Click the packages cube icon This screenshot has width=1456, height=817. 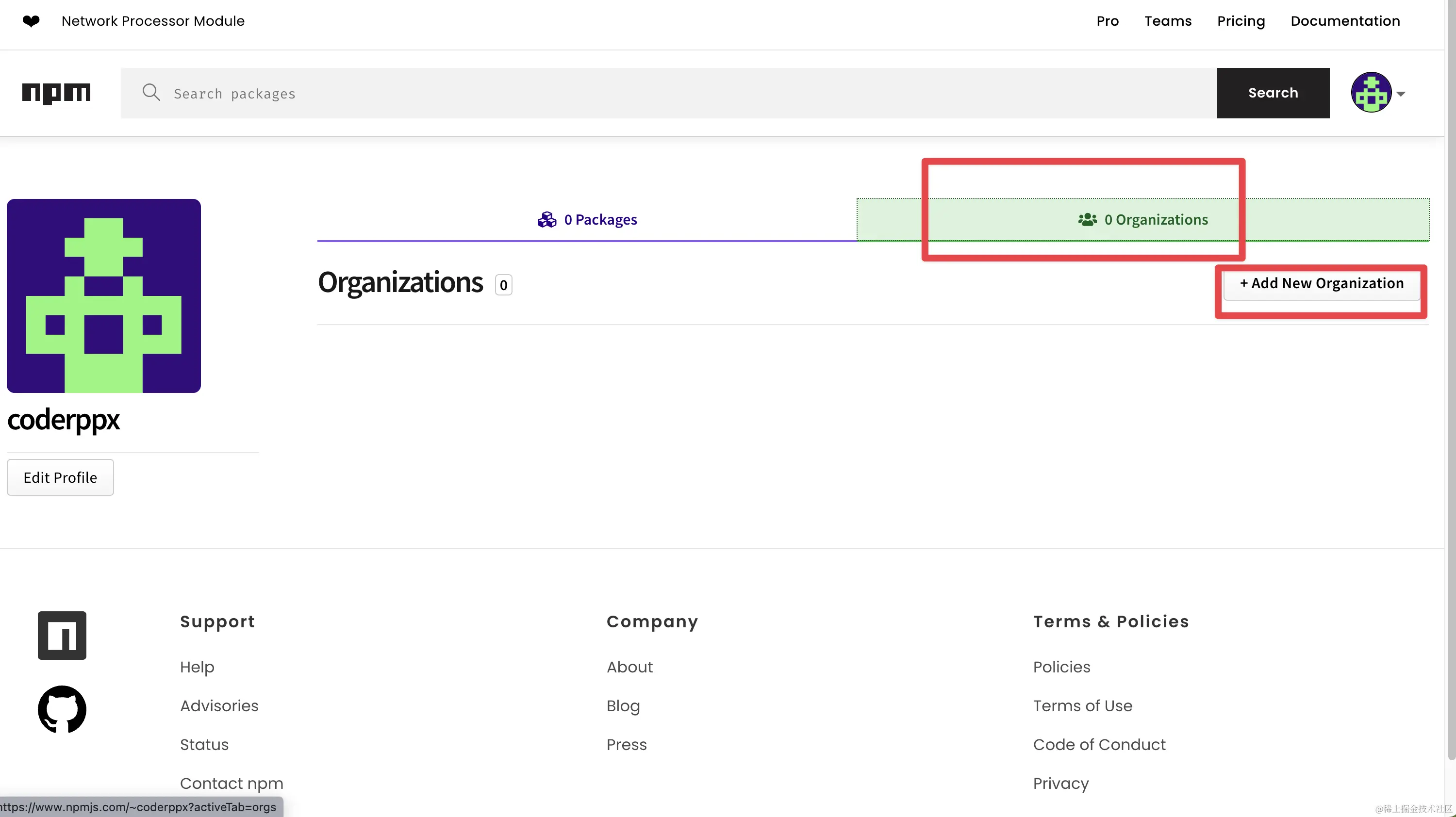546,219
